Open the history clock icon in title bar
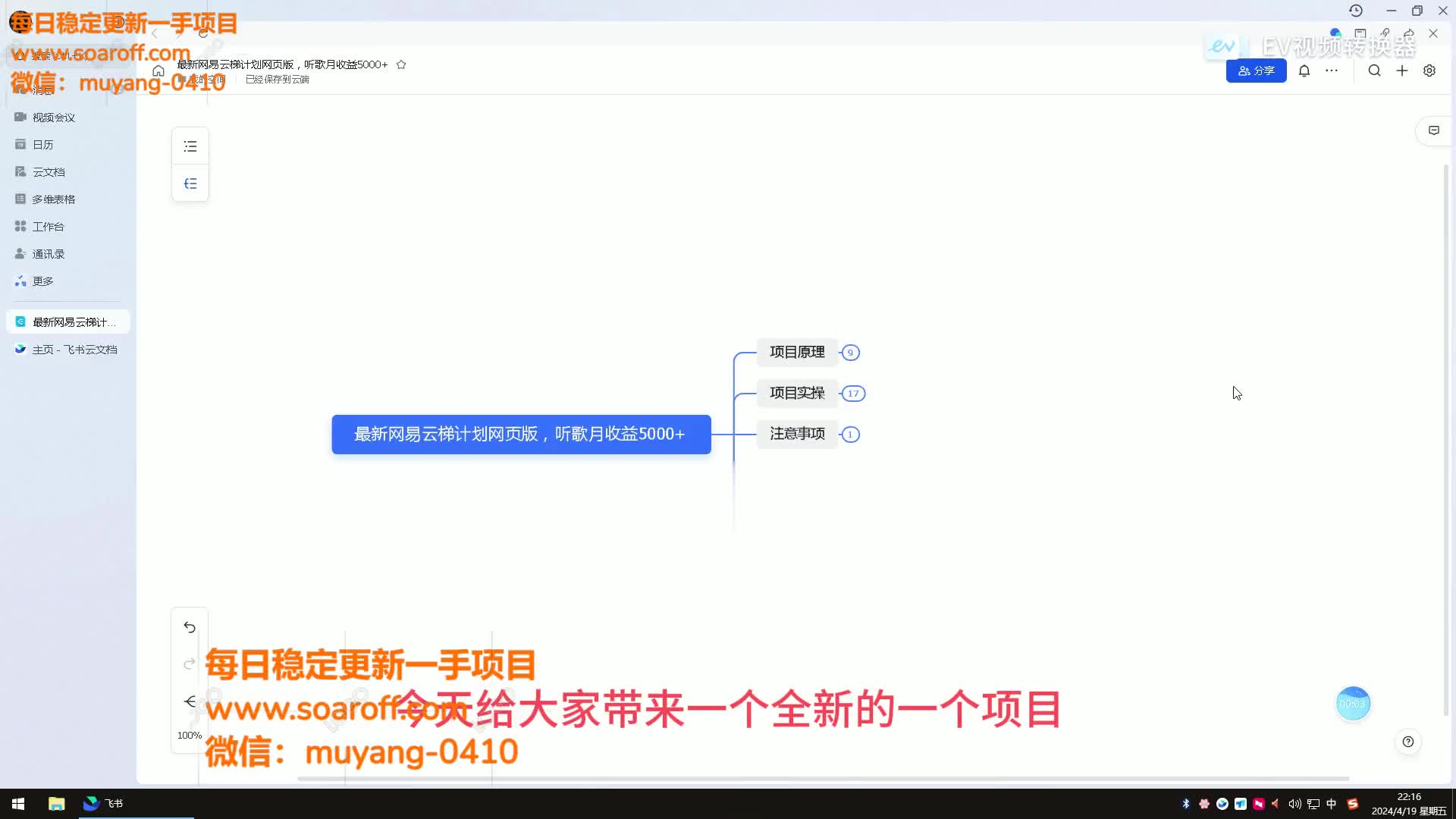Viewport: 1456px width, 819px height. pos(1356,11)
